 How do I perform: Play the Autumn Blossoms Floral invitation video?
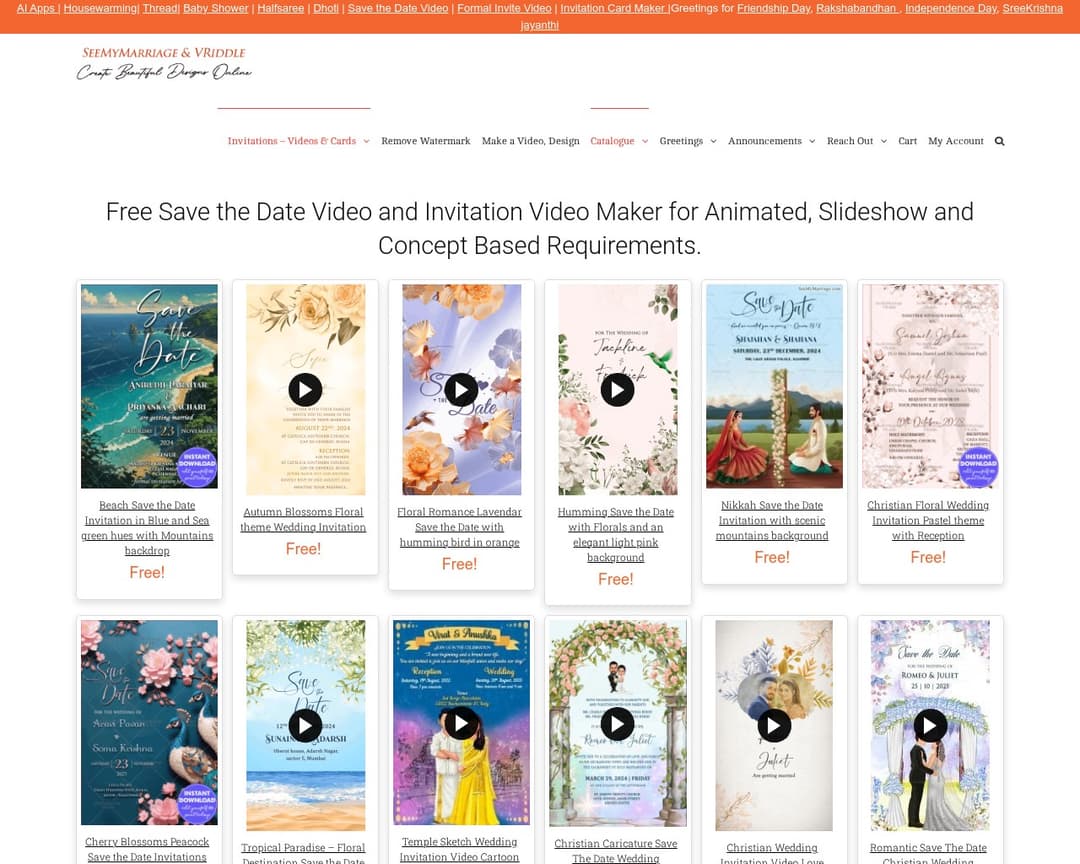click(305, 389)
